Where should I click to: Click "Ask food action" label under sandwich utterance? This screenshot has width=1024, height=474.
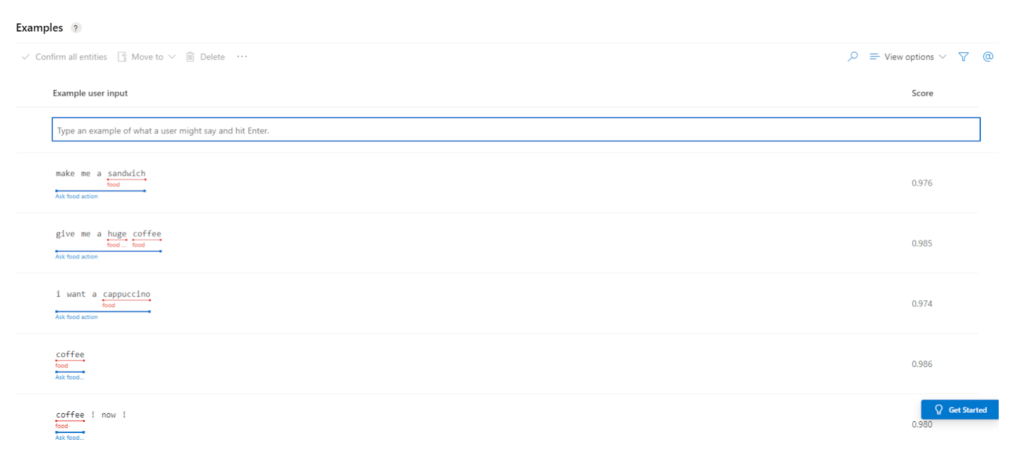point(76,196)
